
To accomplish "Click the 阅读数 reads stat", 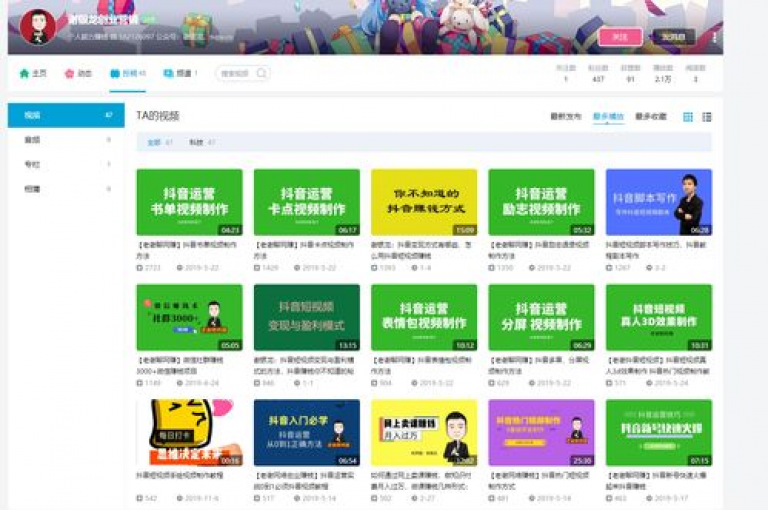I will pos(695,73).
